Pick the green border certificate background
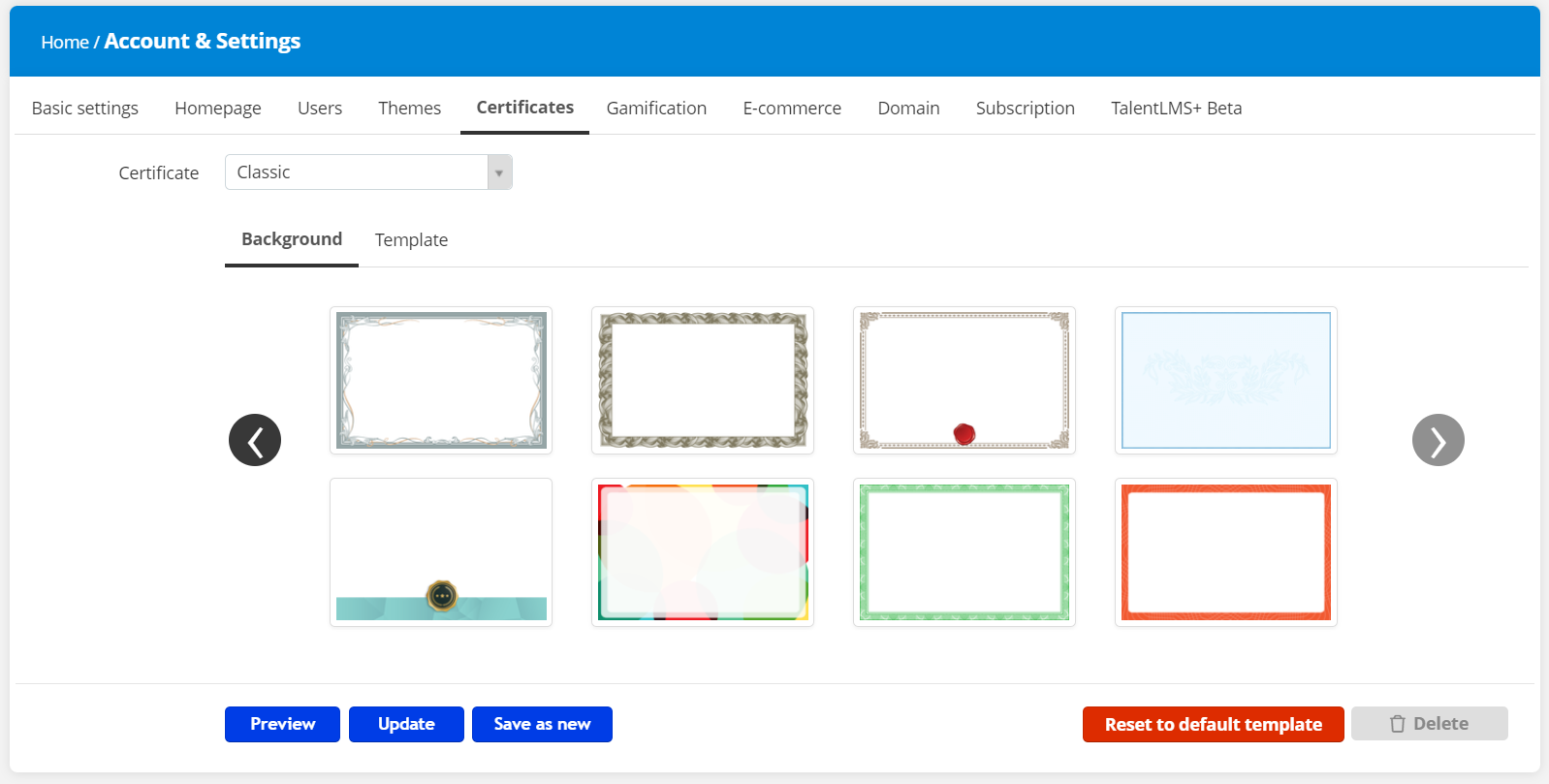The width and height of the screenshot is (1549, 784). (x=964, y=552)
